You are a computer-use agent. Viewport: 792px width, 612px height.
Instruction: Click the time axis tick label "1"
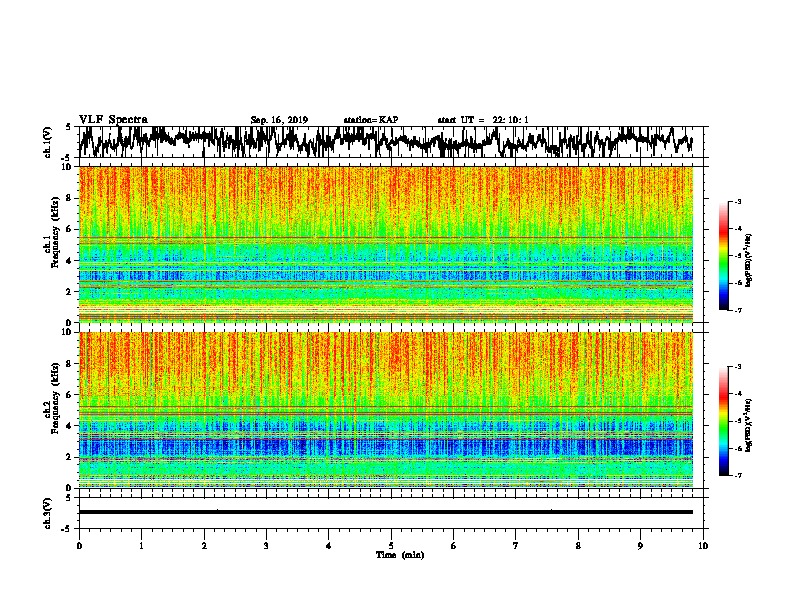141,546
